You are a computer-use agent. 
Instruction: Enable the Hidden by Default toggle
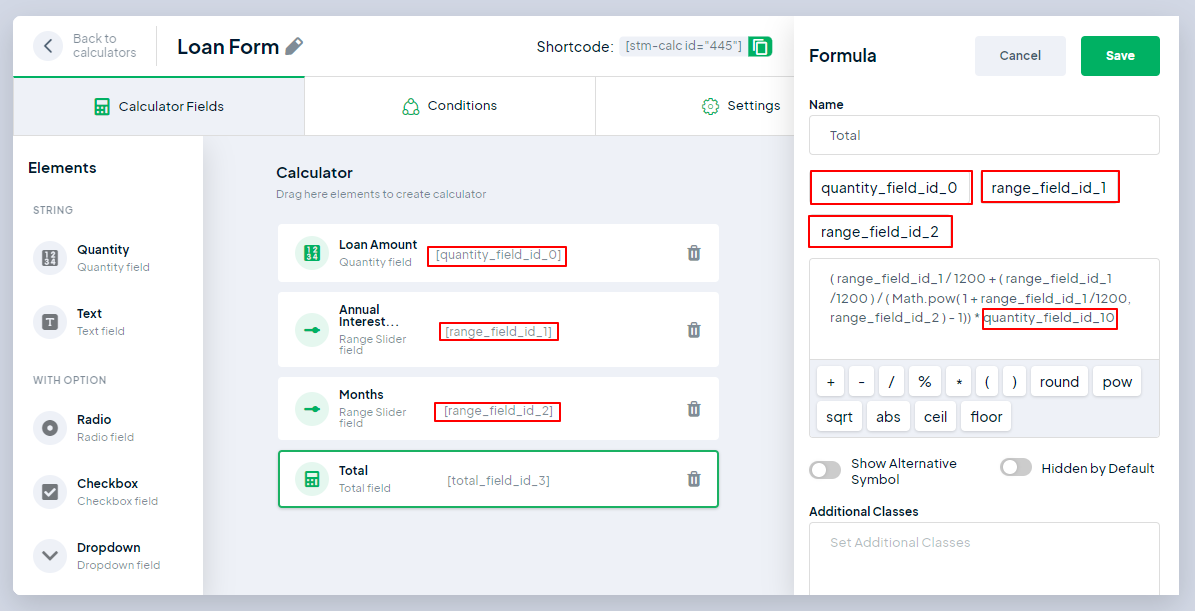[x=1015, y=468]
